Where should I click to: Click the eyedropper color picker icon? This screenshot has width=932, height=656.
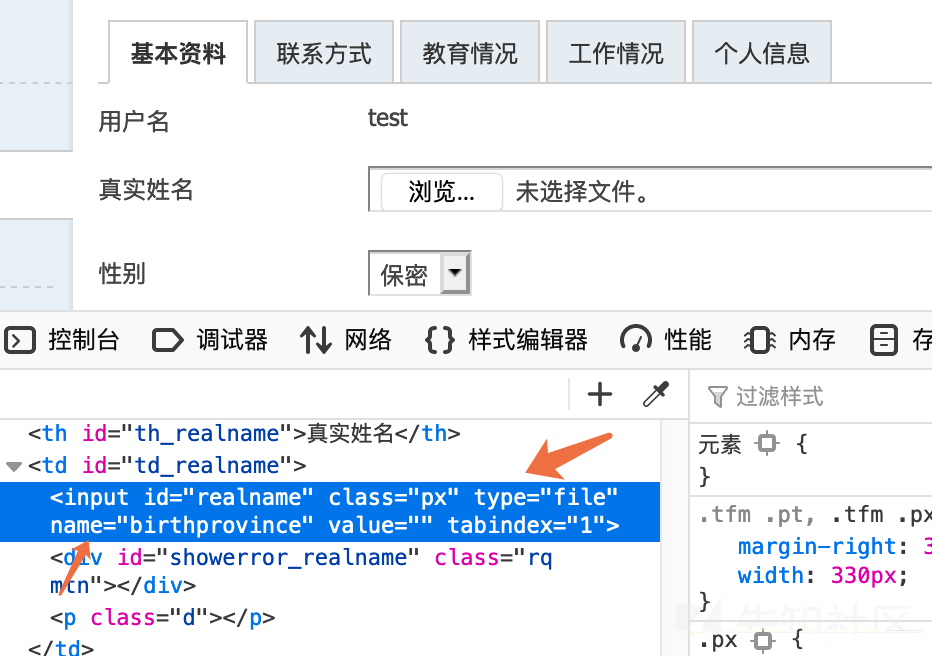(x=655, y=395)
